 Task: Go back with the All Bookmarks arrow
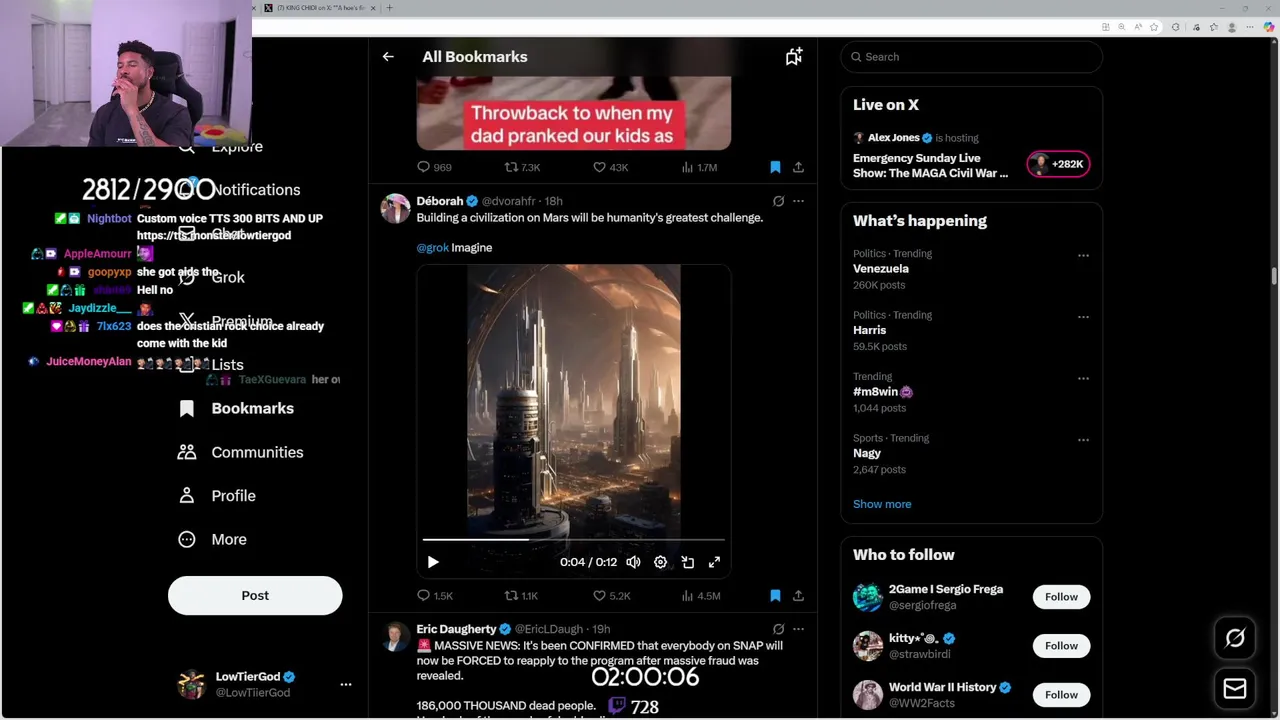pyautogui.click(x=388, y=57)
